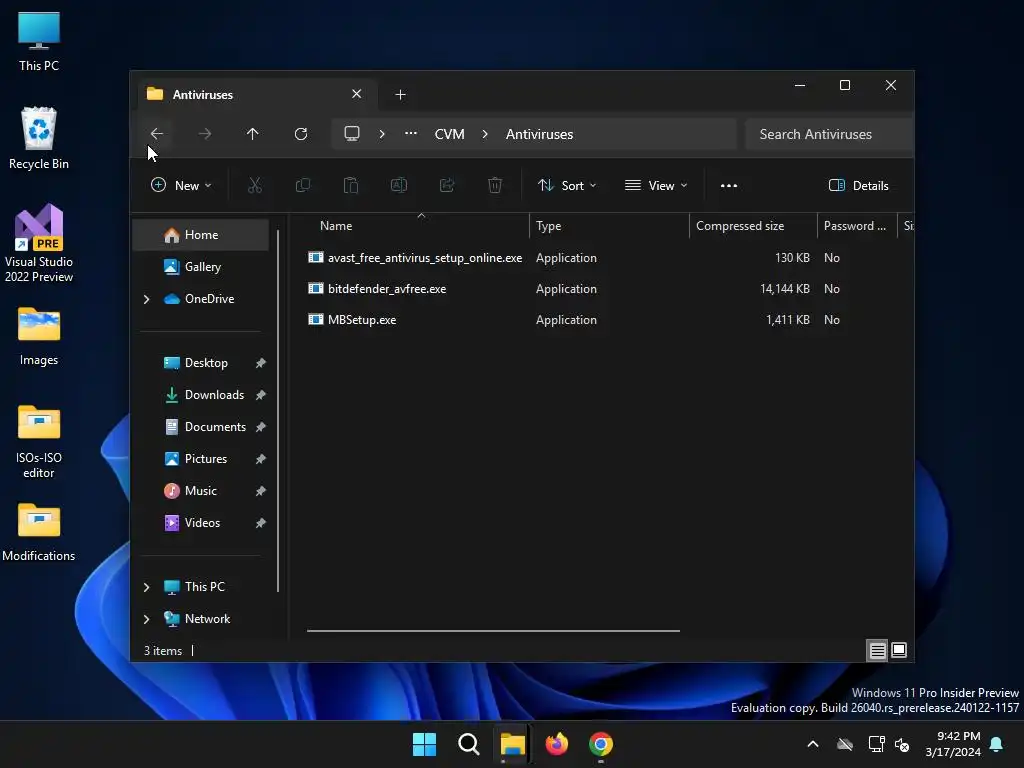Toggle the Details pane
Image resolution: width=1024 pixels, height=768 pixels.
[858, 185]
